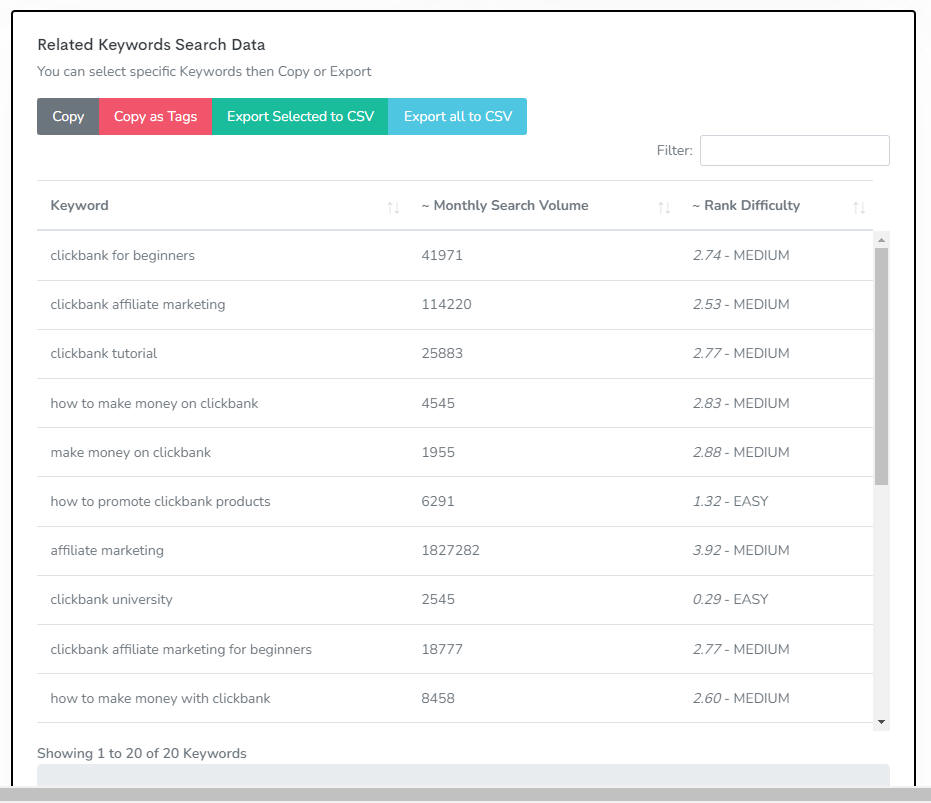The image size is (931, 803).
Task: Click the vertical scrollbar thumb
Action: pos(882,366)
